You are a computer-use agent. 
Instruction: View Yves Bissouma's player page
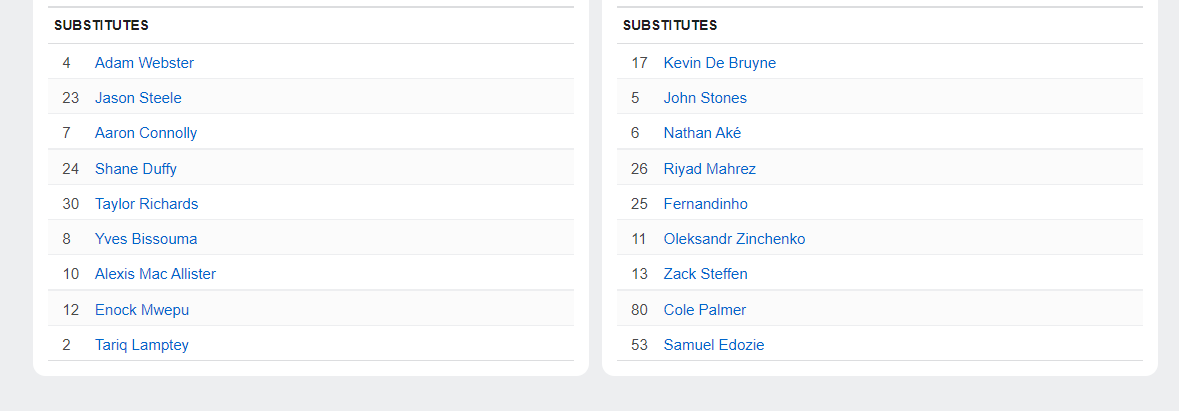146,239
